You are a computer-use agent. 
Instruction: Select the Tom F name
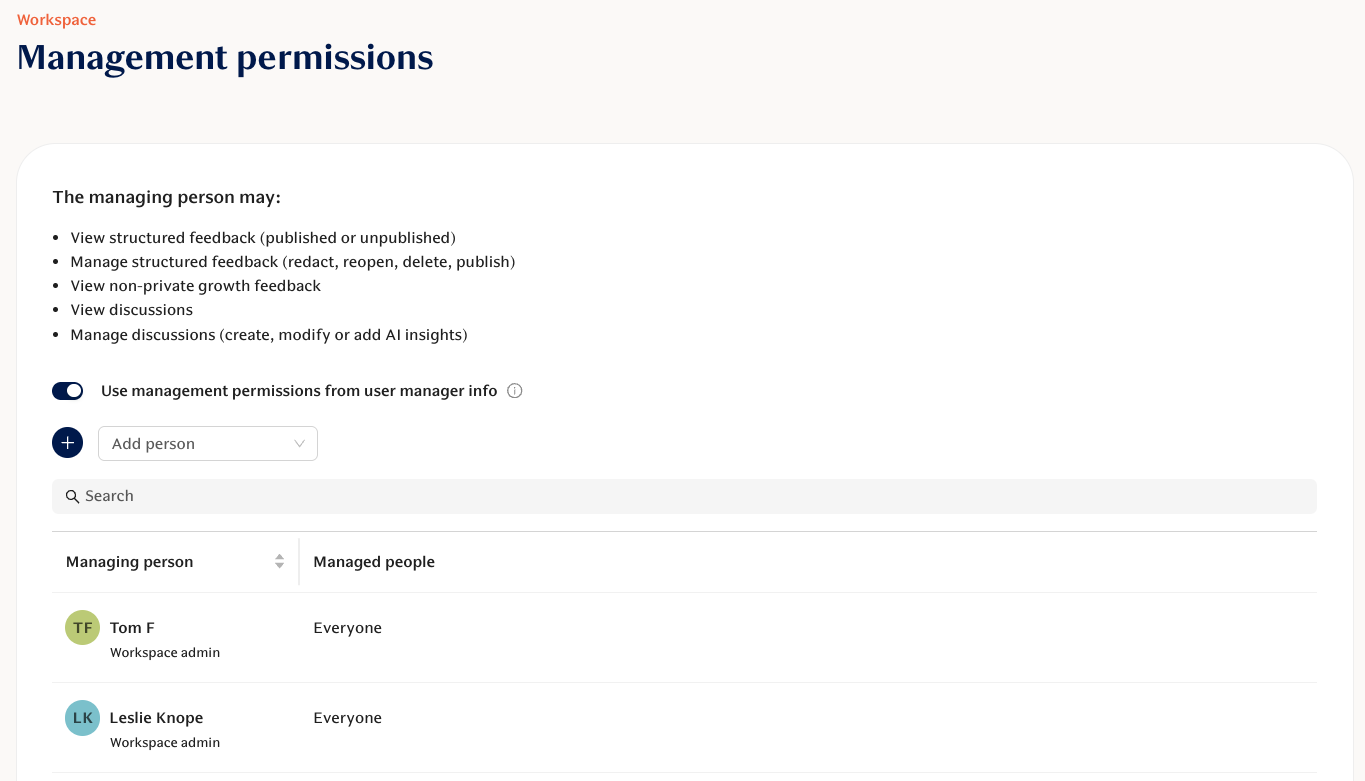click(x=132, y=628)
